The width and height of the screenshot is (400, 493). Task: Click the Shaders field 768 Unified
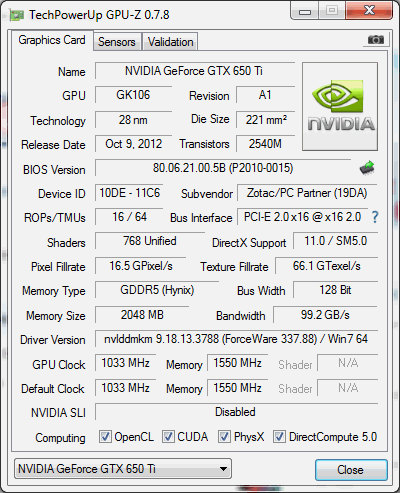150,241
